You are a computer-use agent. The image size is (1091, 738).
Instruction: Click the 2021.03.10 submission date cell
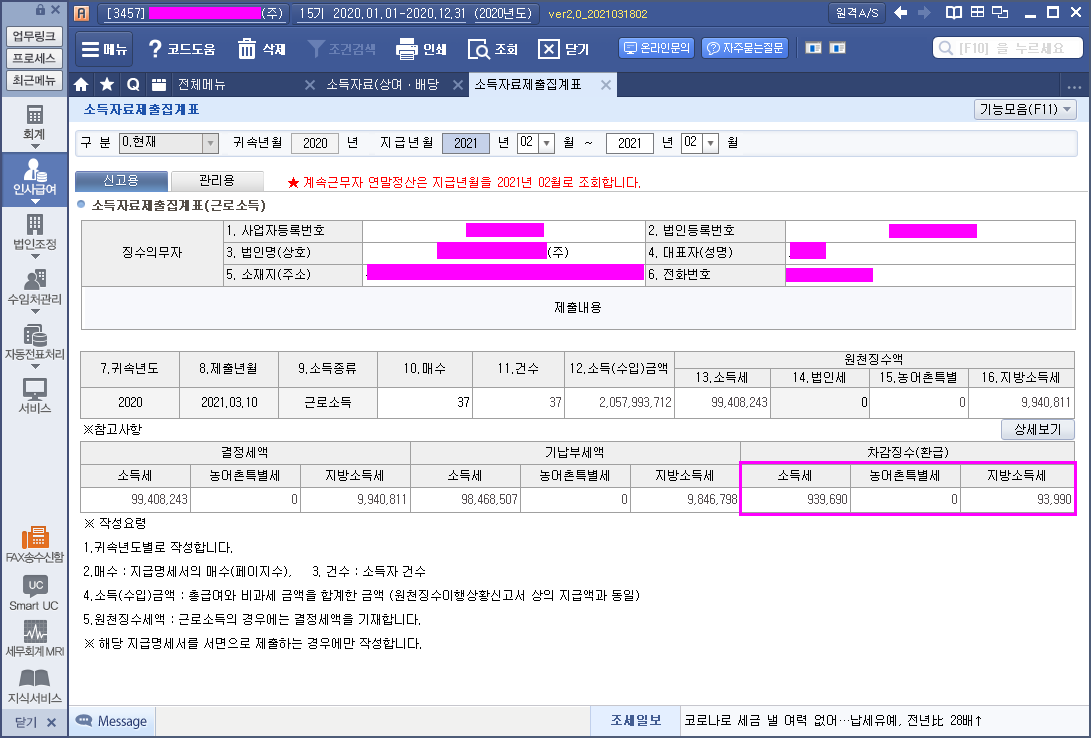pyautogui.click(x=229, y=402)
